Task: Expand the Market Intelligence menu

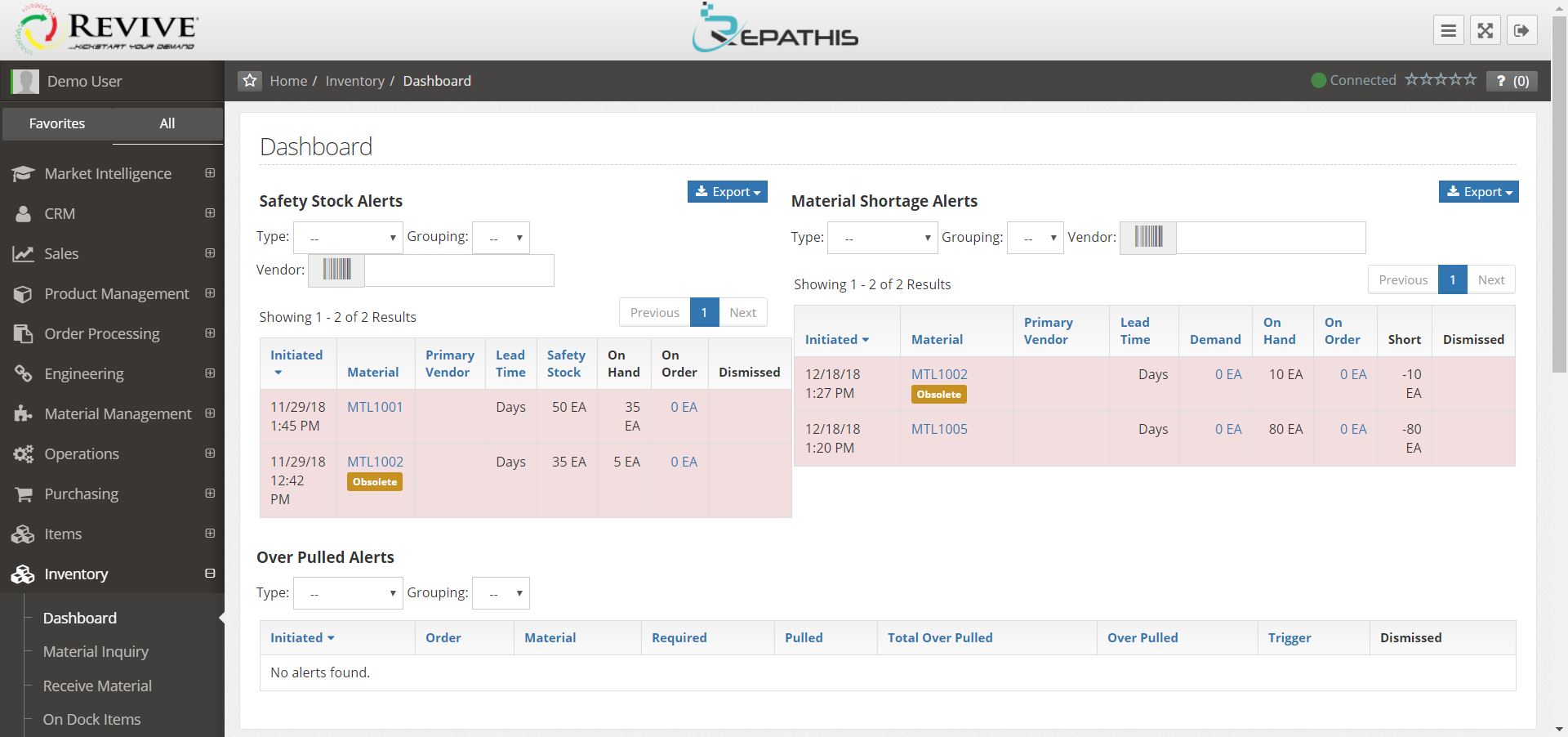Action: tap(210, 173)
